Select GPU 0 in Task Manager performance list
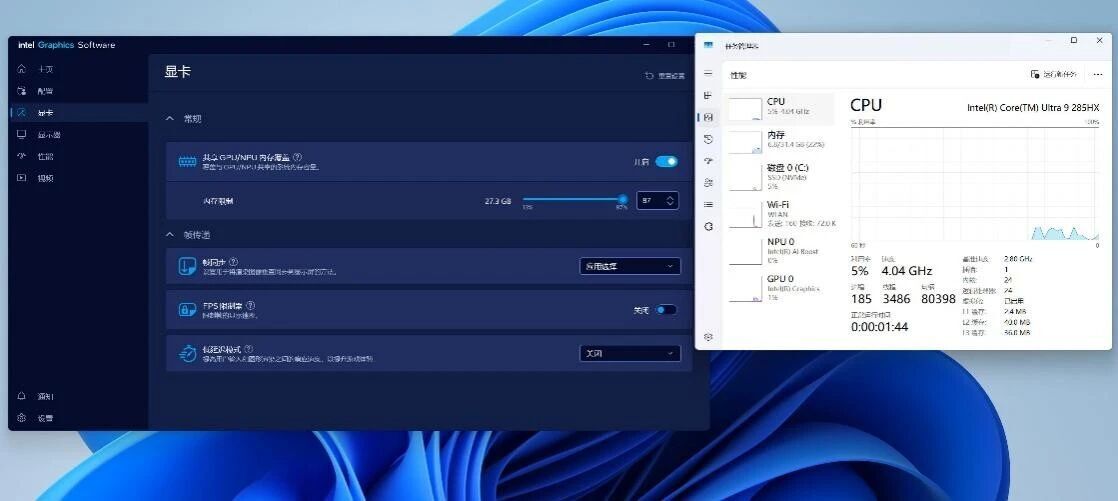Viewport: 1118px width, 501px height. tap(780, 288)
